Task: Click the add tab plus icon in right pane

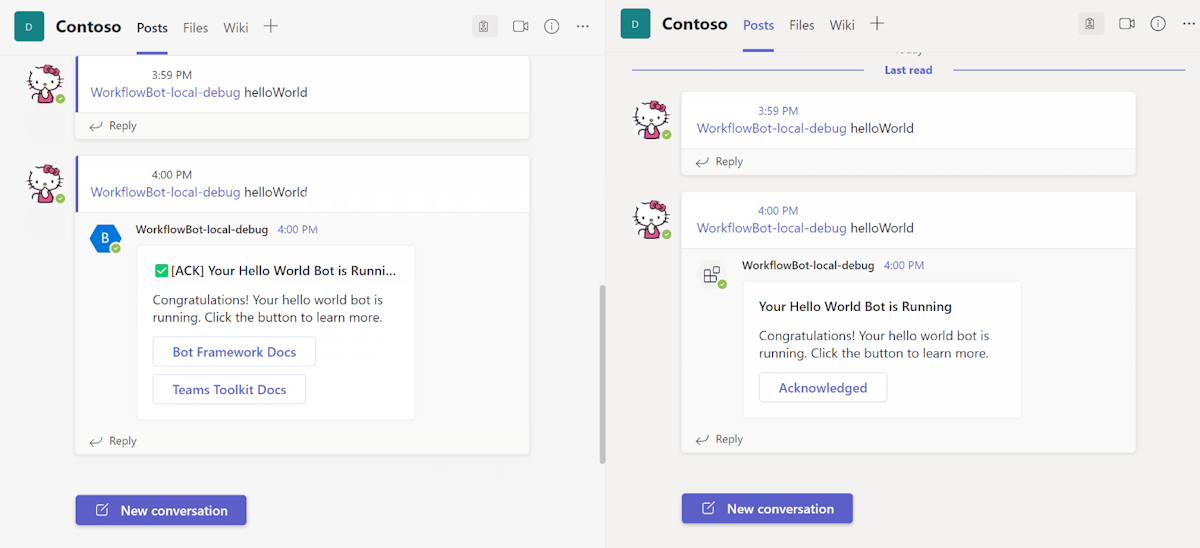Action: 877,23
